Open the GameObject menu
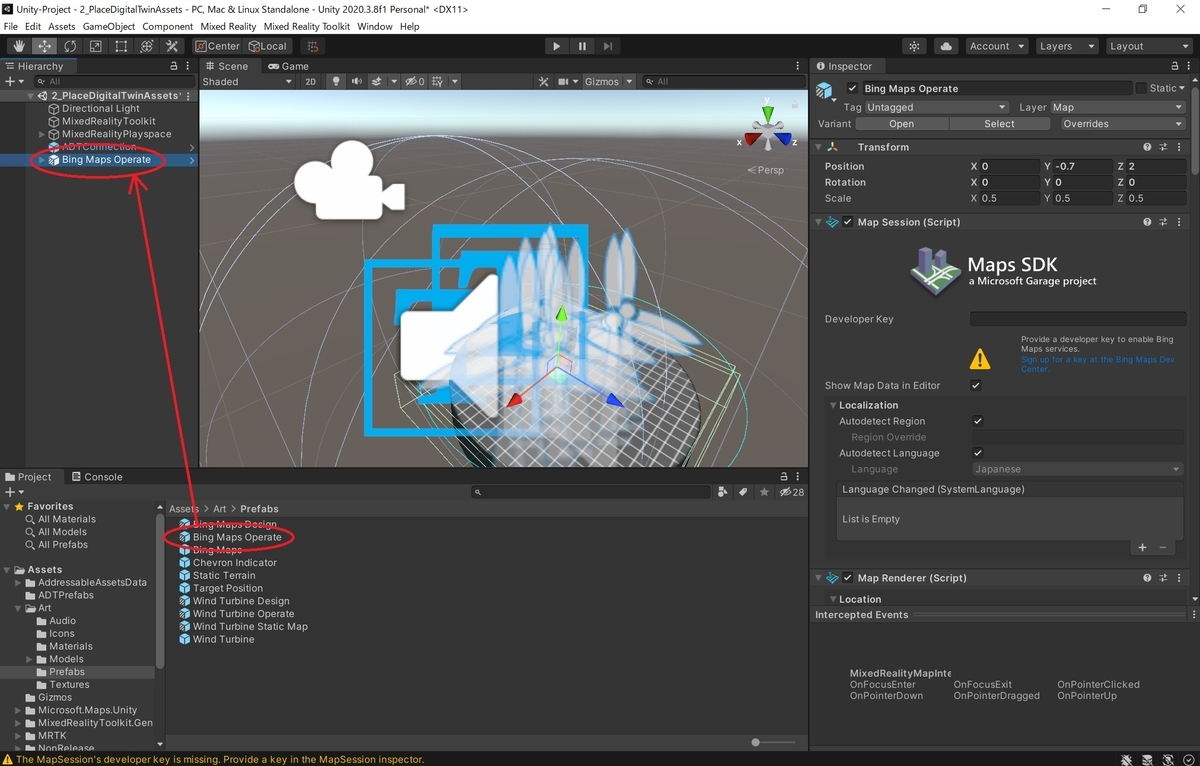The height and width of the screenshot is (766, 1200). 108,26
